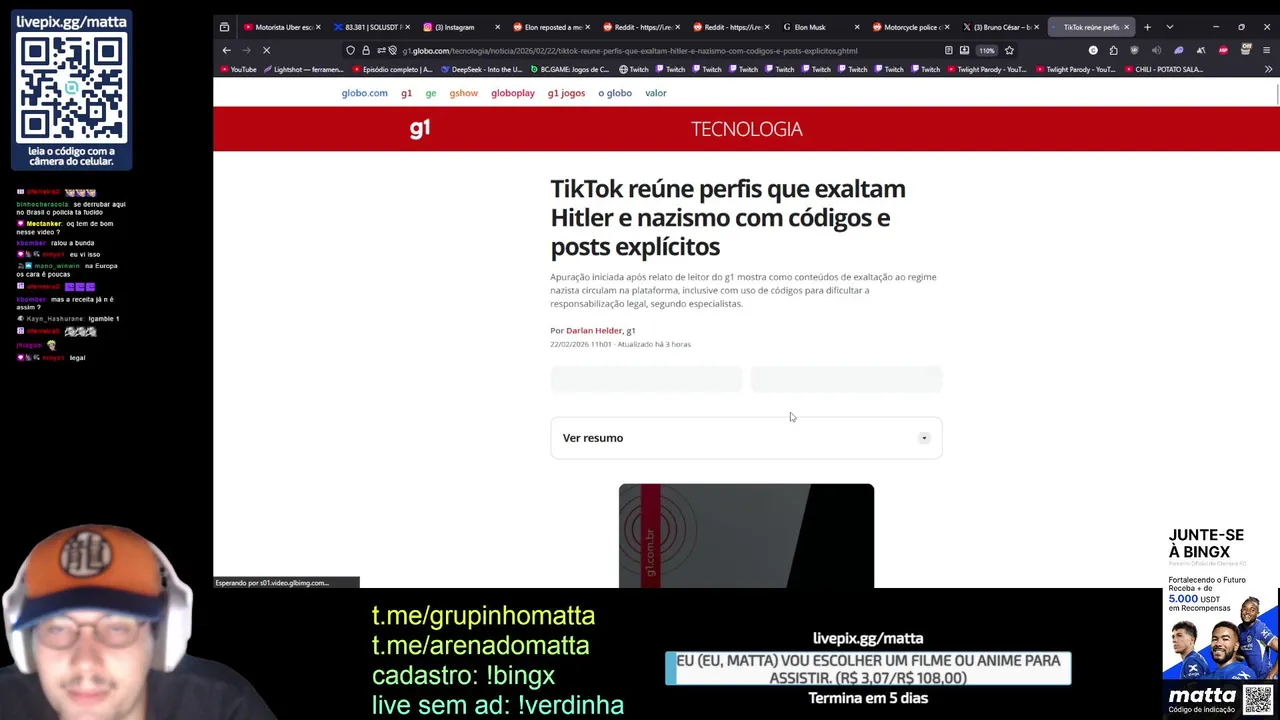1280x720 pixels.
Task: Click the livepix QR code at top left
Action: (72, 87)
